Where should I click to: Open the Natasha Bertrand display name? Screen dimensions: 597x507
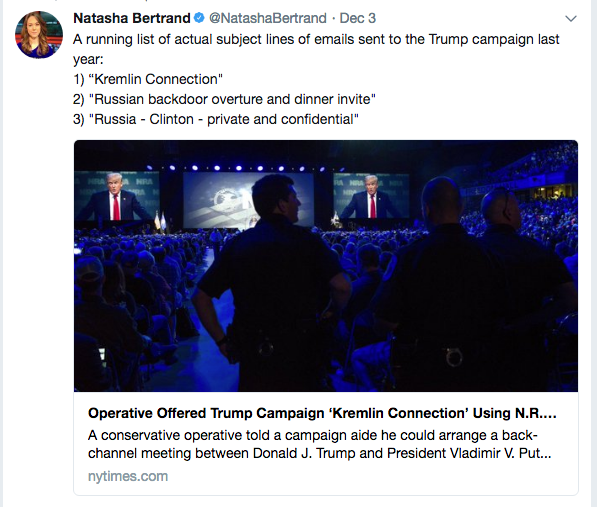tap(132, 18)
